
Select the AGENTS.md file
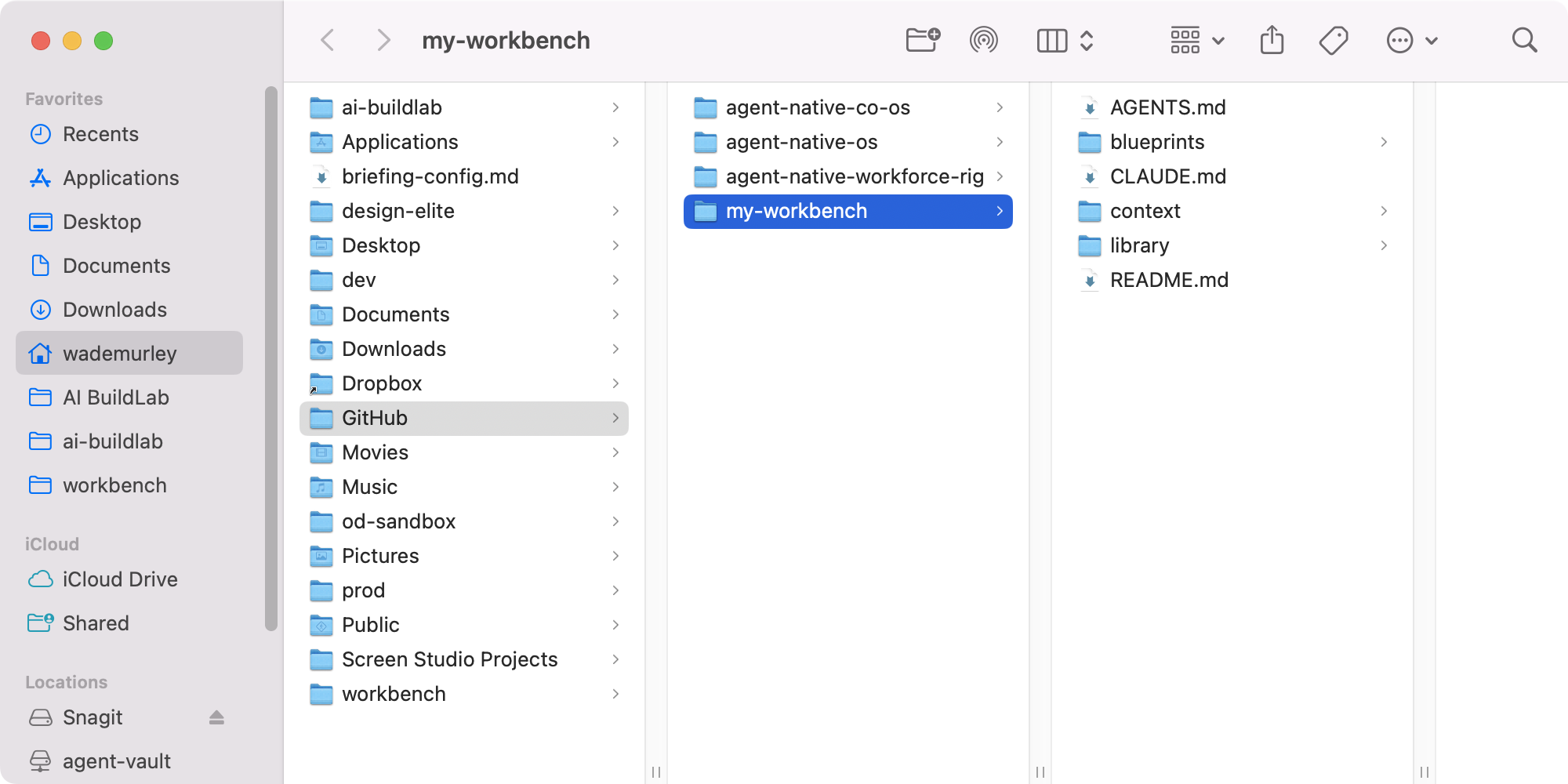[x=1232, y=107]
